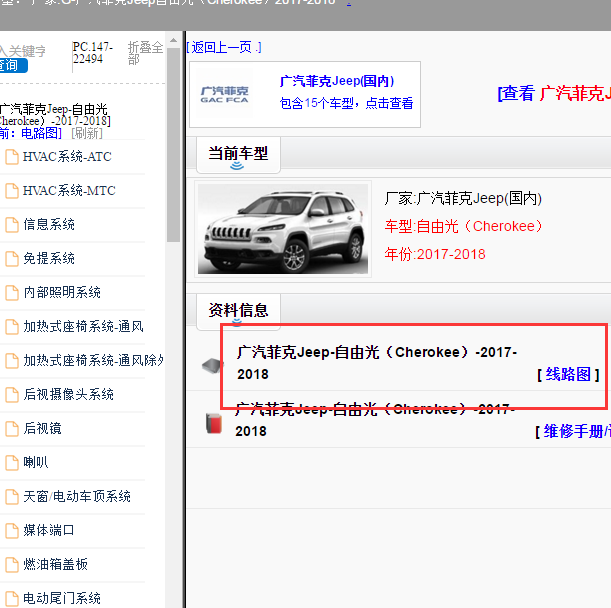Click 折叠全部 to collapse the tree

click(145, 53)
